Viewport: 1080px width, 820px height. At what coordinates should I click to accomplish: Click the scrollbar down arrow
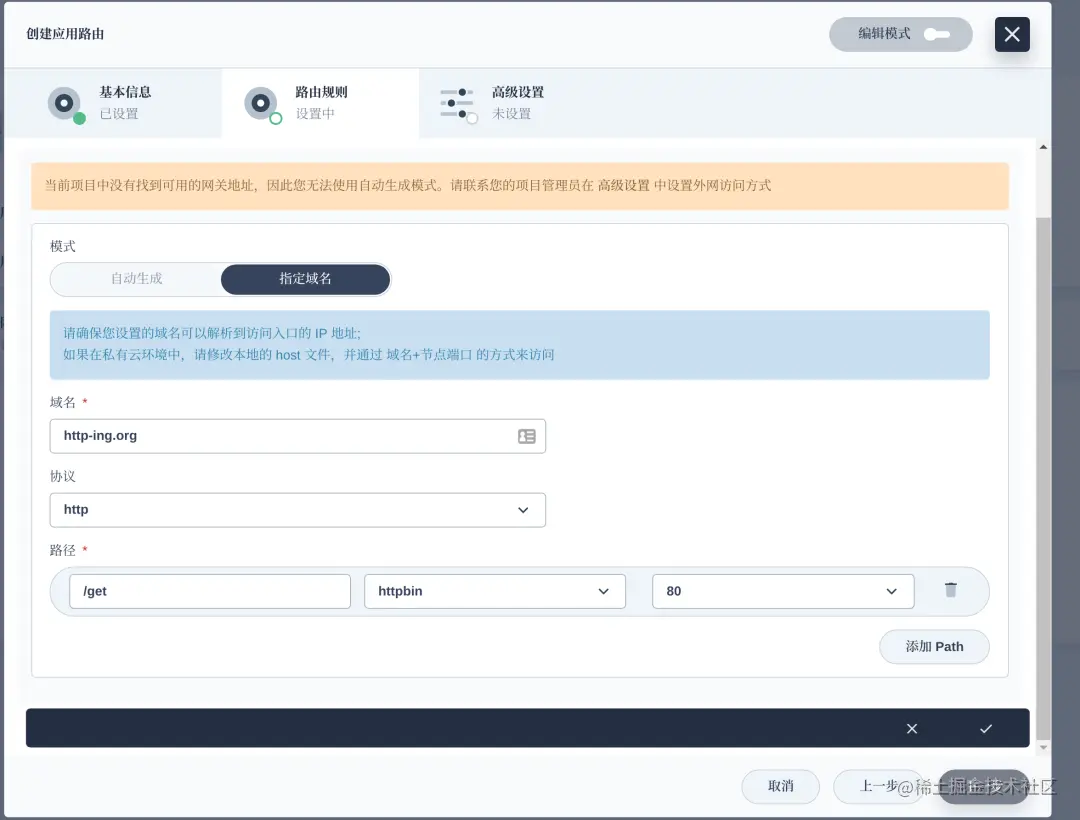click(1043, 747)
